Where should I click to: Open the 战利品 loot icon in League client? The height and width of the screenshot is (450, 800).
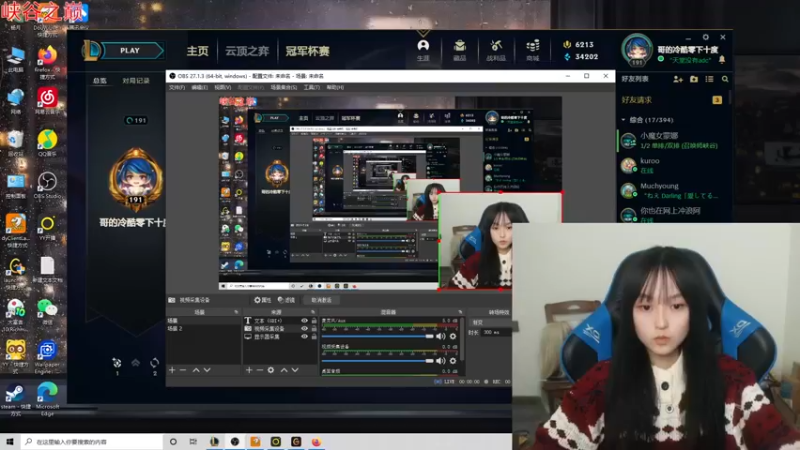tap(496, 50)
